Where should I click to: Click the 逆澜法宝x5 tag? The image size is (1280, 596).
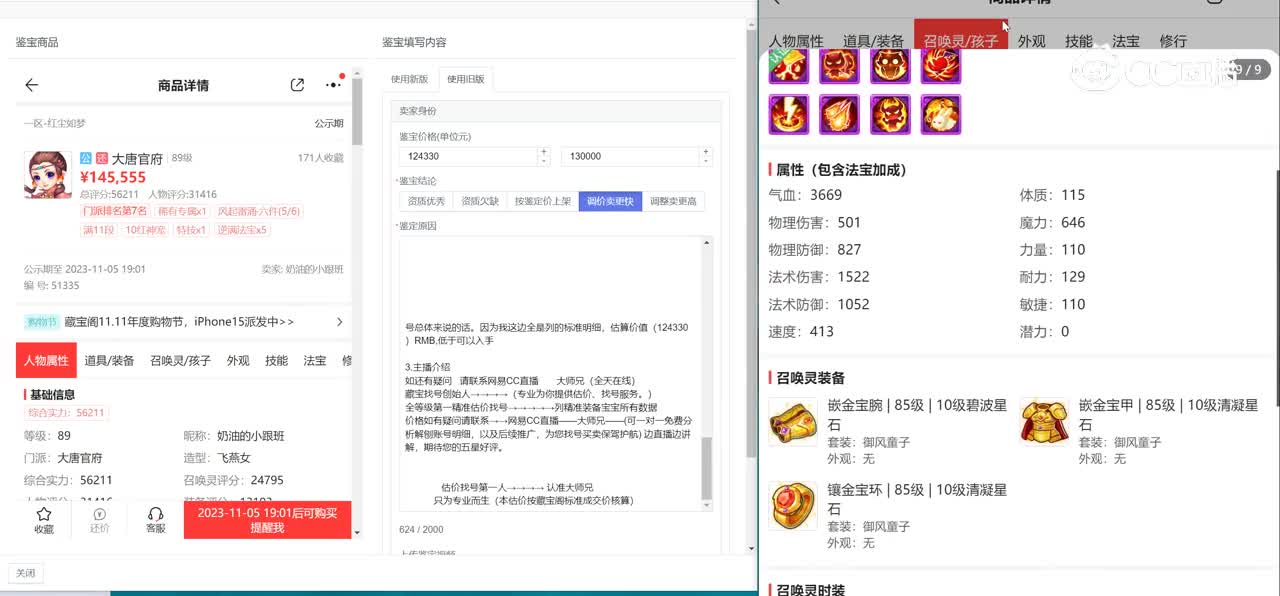[x=242, y=230]
